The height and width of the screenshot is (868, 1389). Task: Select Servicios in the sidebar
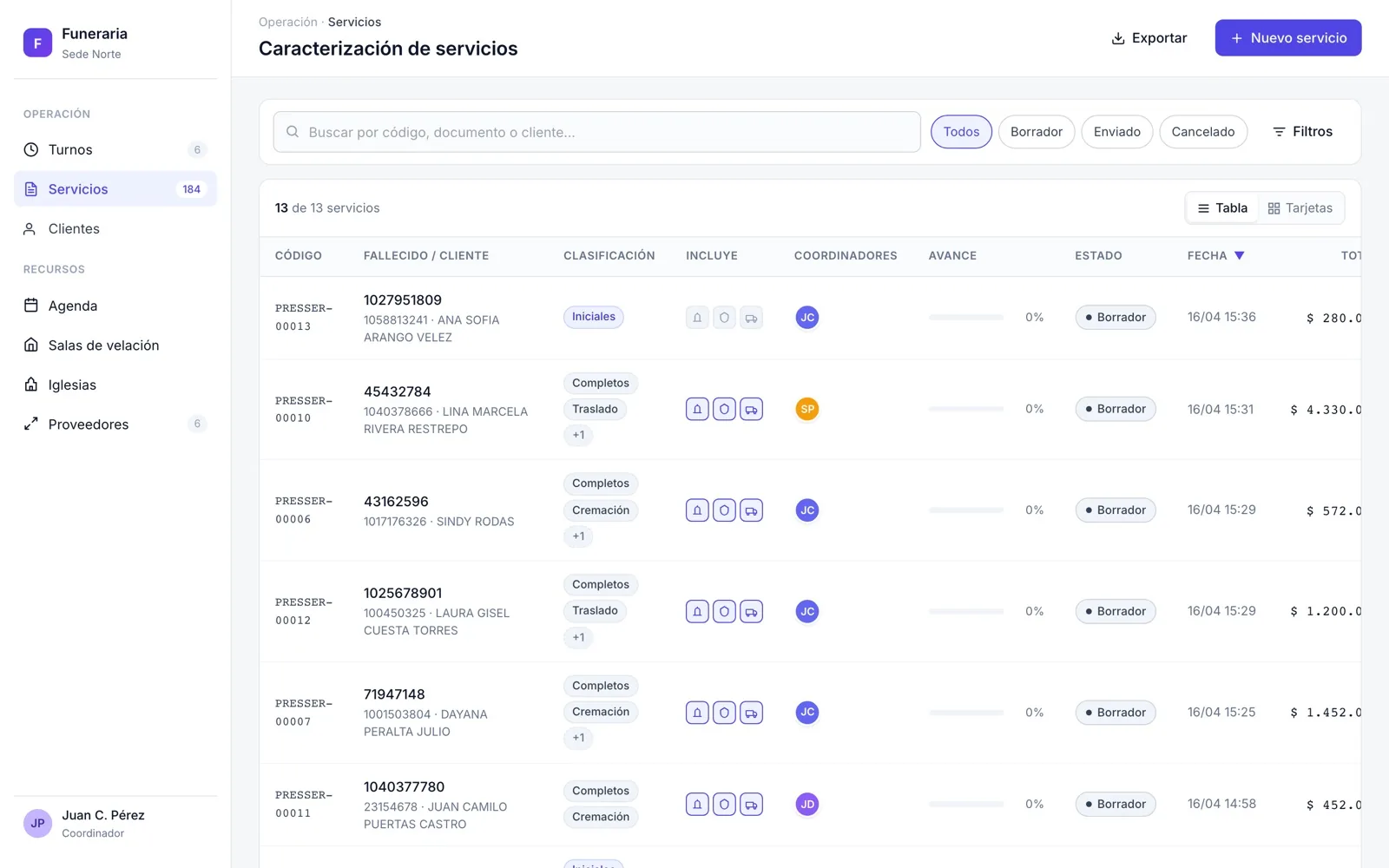[x=115, y=189]
